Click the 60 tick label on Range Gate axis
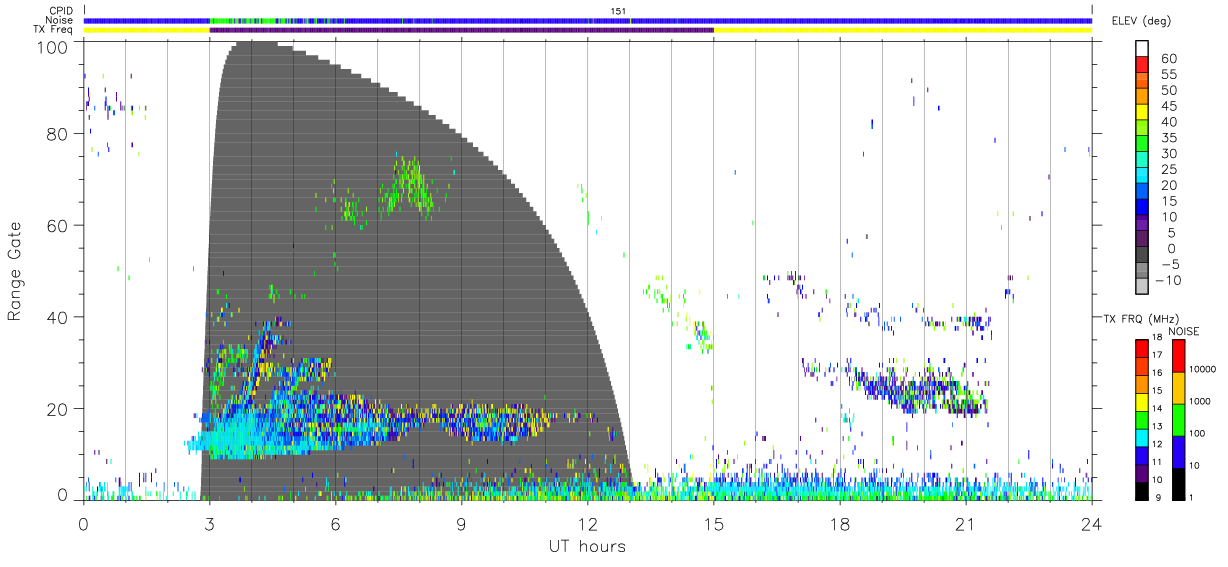Viewport: 1228px width, 567px height. [58, 226]
